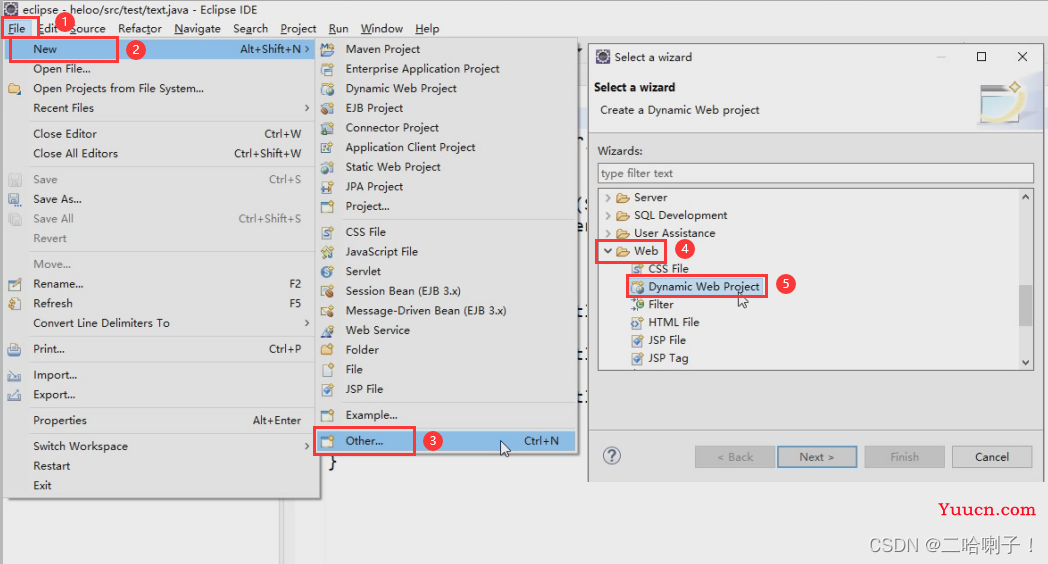Screen dimensions: 1048x564
Task: Click the Export icon in File menu
Action: [x=15, y=395]
